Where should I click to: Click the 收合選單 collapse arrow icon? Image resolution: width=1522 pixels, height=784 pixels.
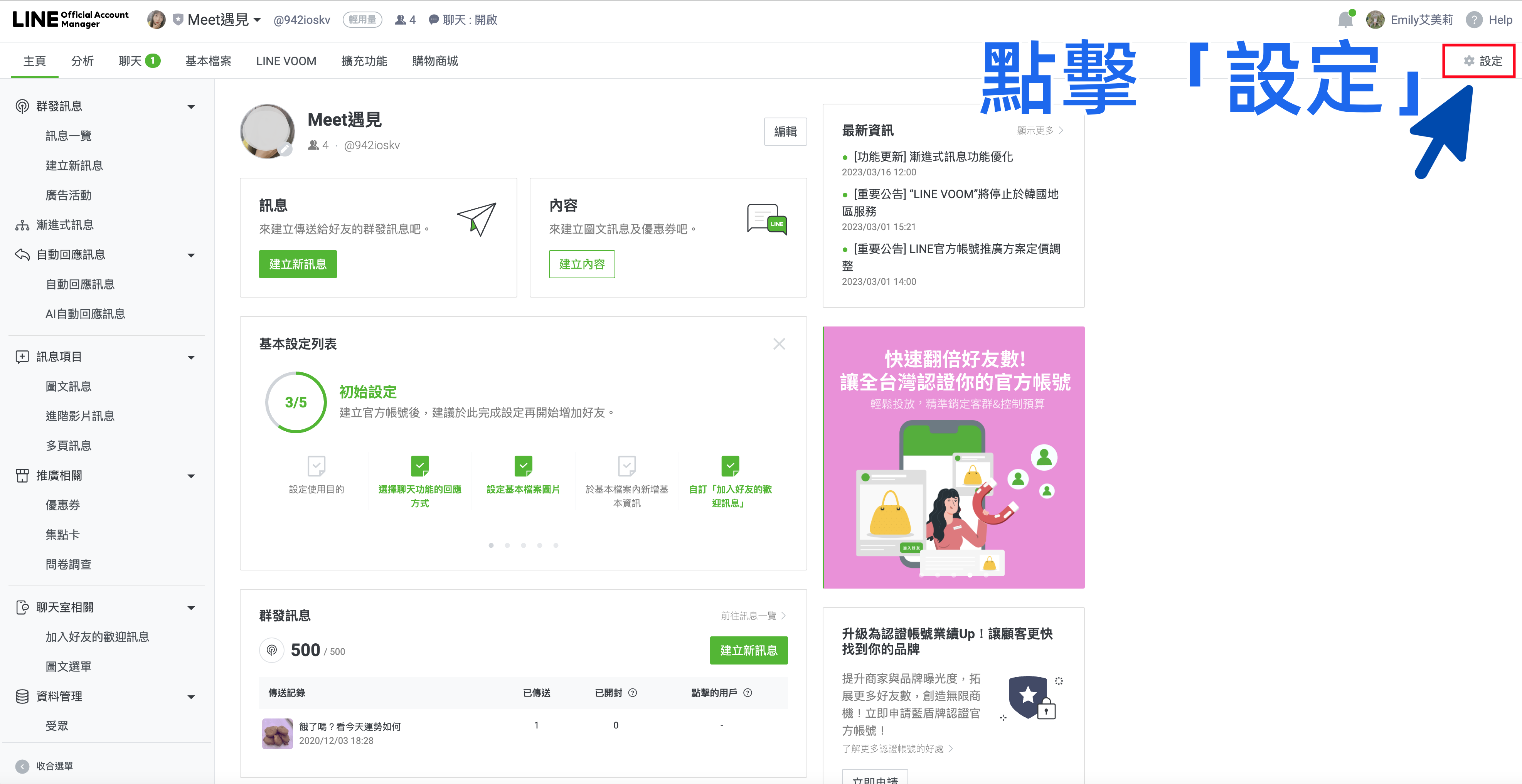point(22,766)
